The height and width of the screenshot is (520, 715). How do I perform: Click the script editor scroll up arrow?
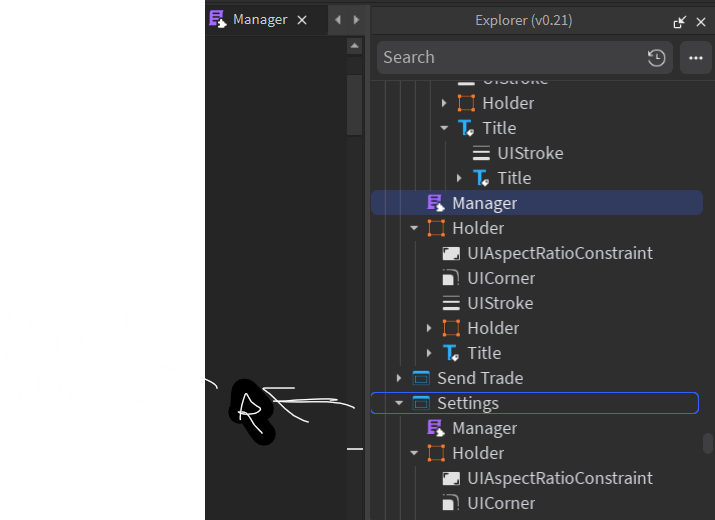354,46
